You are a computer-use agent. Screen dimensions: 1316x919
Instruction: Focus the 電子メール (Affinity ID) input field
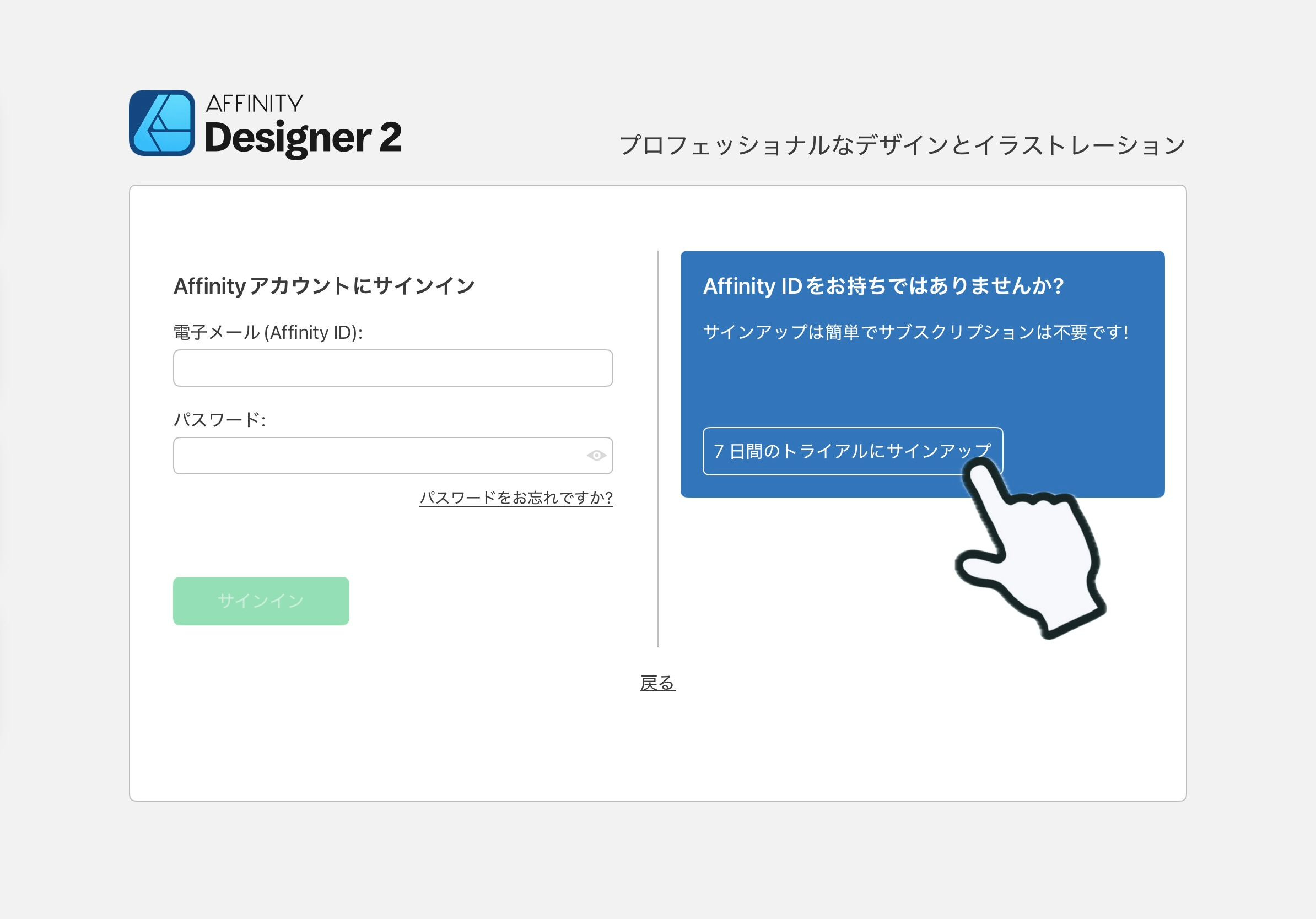pyautogui.click(x=392, y=368)
